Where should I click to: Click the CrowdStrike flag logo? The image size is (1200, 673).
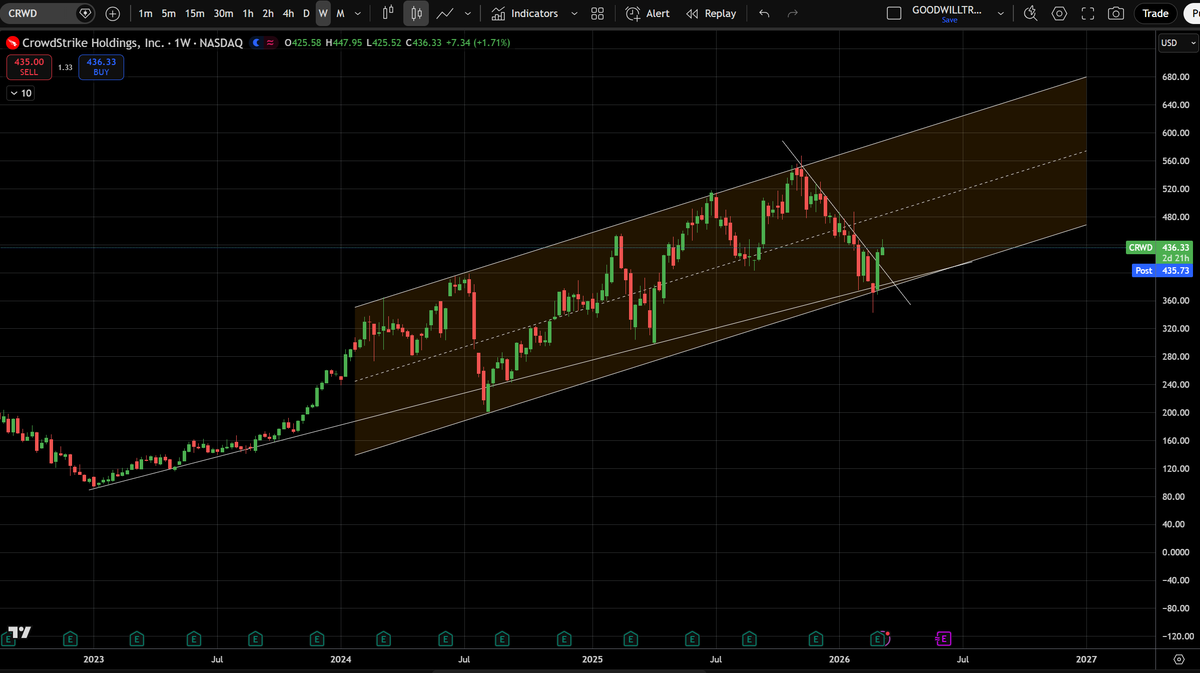(x=12, y=43)
